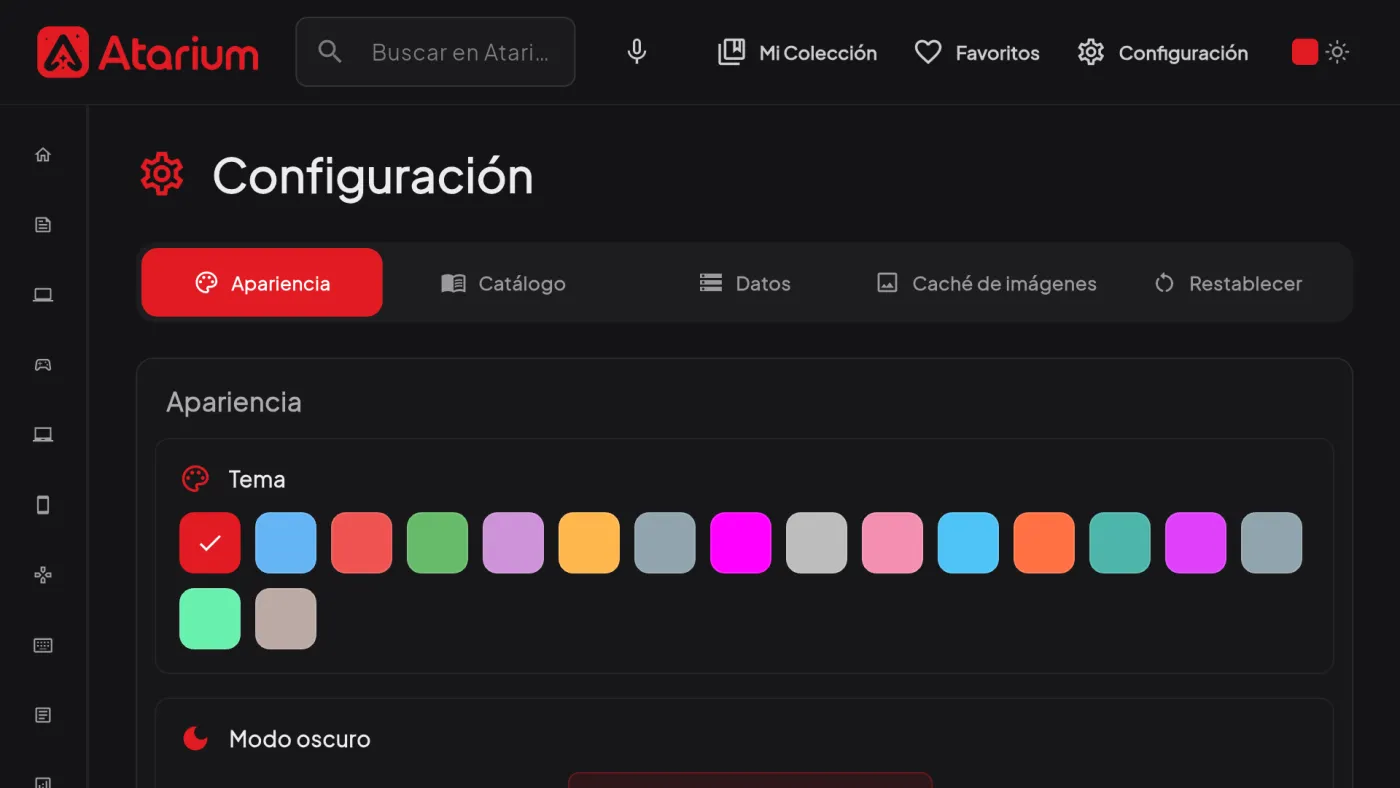The height and width of the screenshot is (788, 1400).
Task: Click the heart icon beside Favoritos
Action: pos(928,52)
